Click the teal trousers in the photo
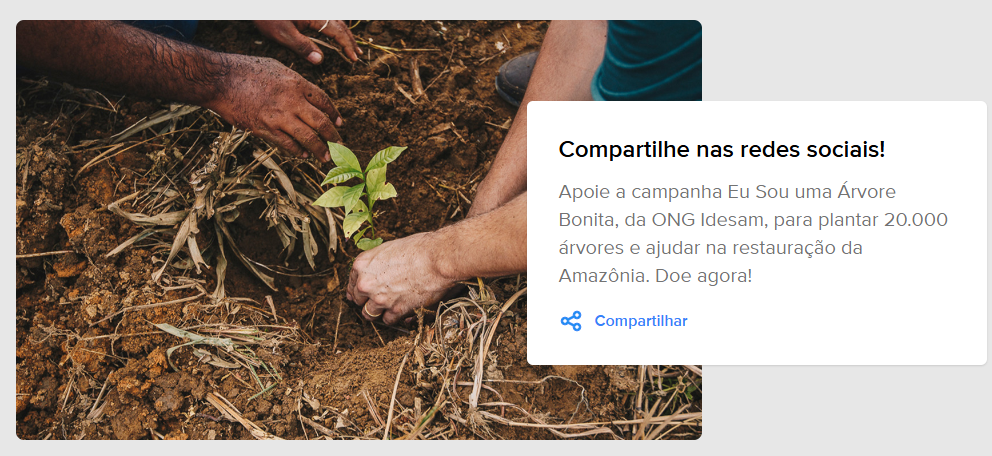The height and width of the screenshot is (456, 992). pos(648,60)
